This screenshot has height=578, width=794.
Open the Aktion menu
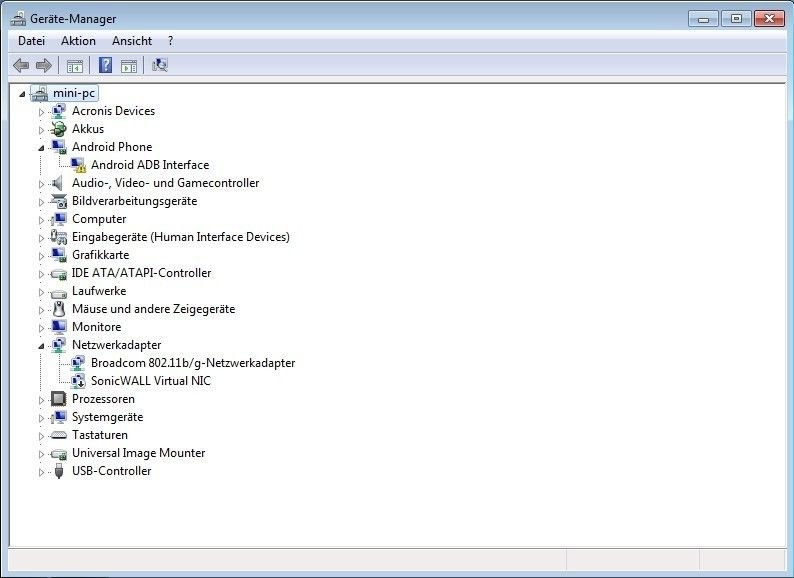78,41
